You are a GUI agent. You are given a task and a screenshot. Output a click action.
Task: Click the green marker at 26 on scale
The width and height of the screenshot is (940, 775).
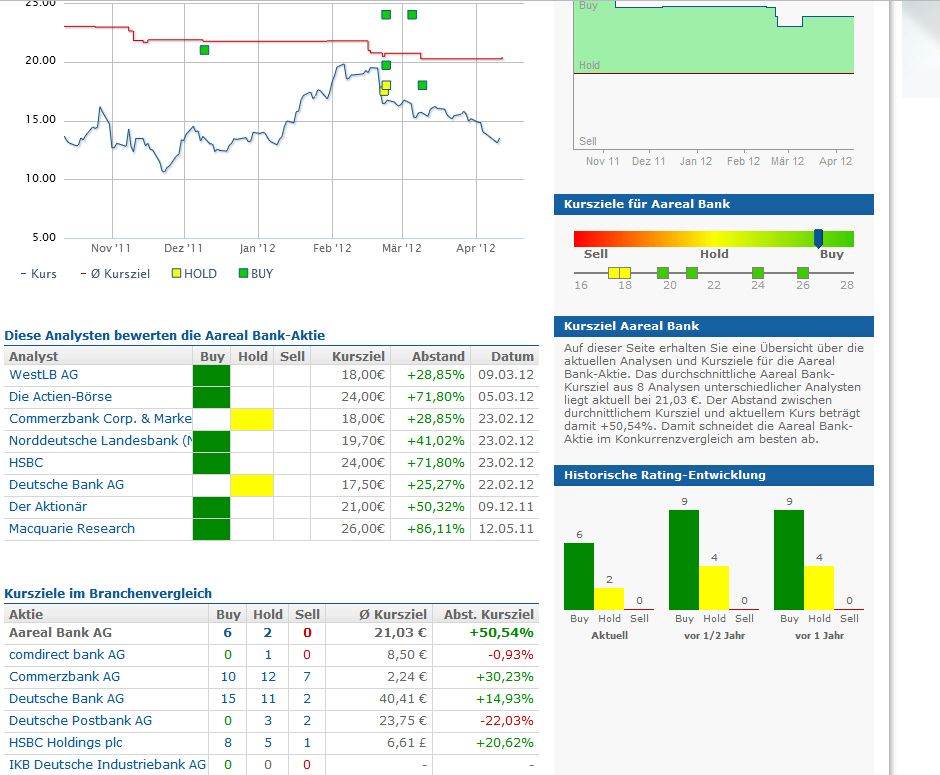803,273
